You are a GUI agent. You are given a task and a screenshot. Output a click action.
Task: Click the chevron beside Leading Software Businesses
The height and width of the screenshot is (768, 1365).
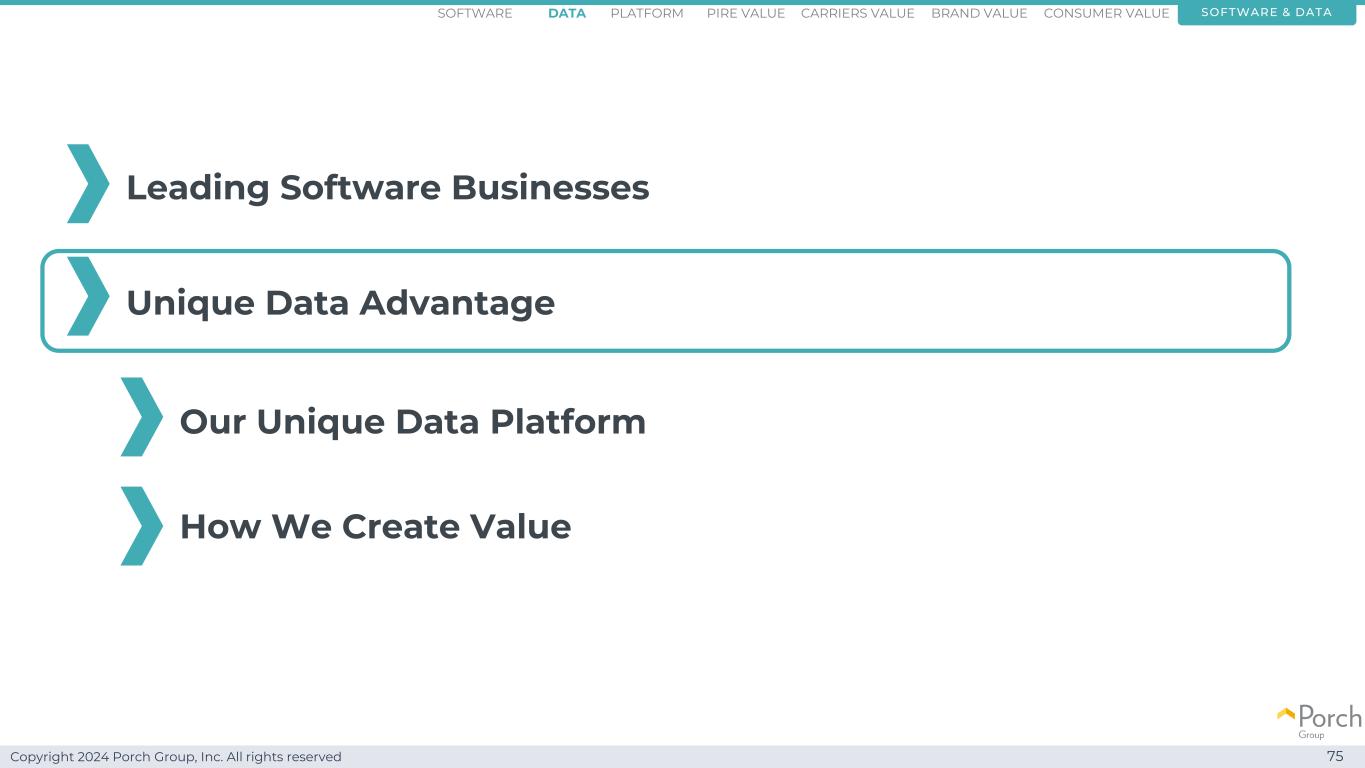[88, 184]
